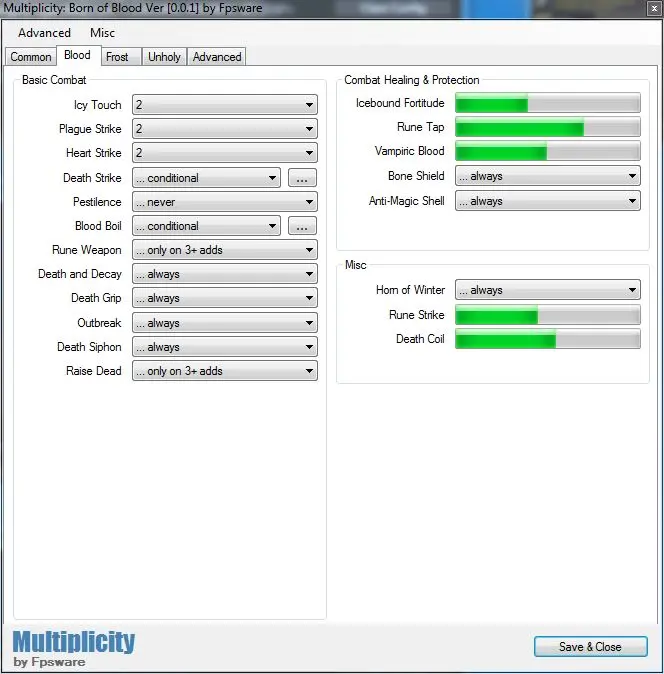Close the Multiplicity settings window
Viewport: 664px width, 674px height.
(654, 8)
